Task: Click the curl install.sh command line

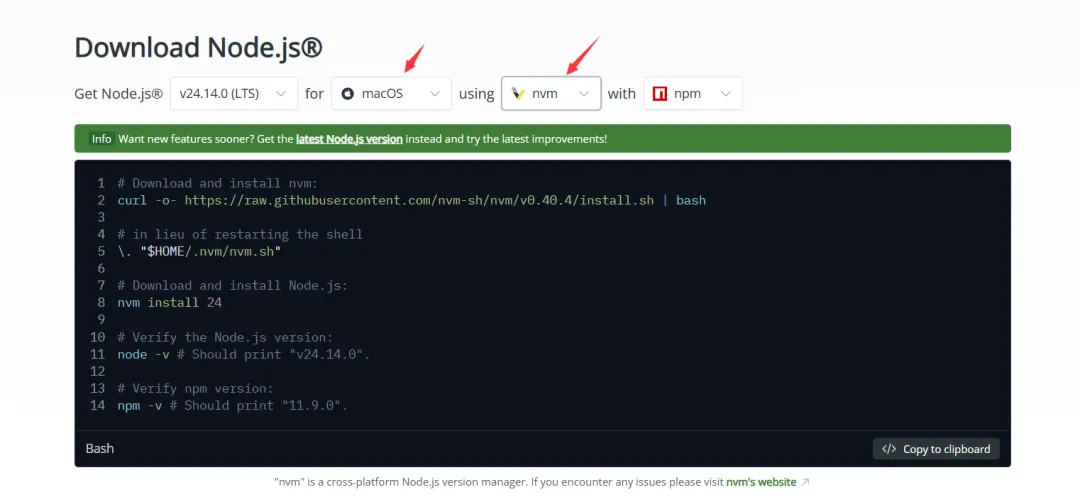Action: 412,200
